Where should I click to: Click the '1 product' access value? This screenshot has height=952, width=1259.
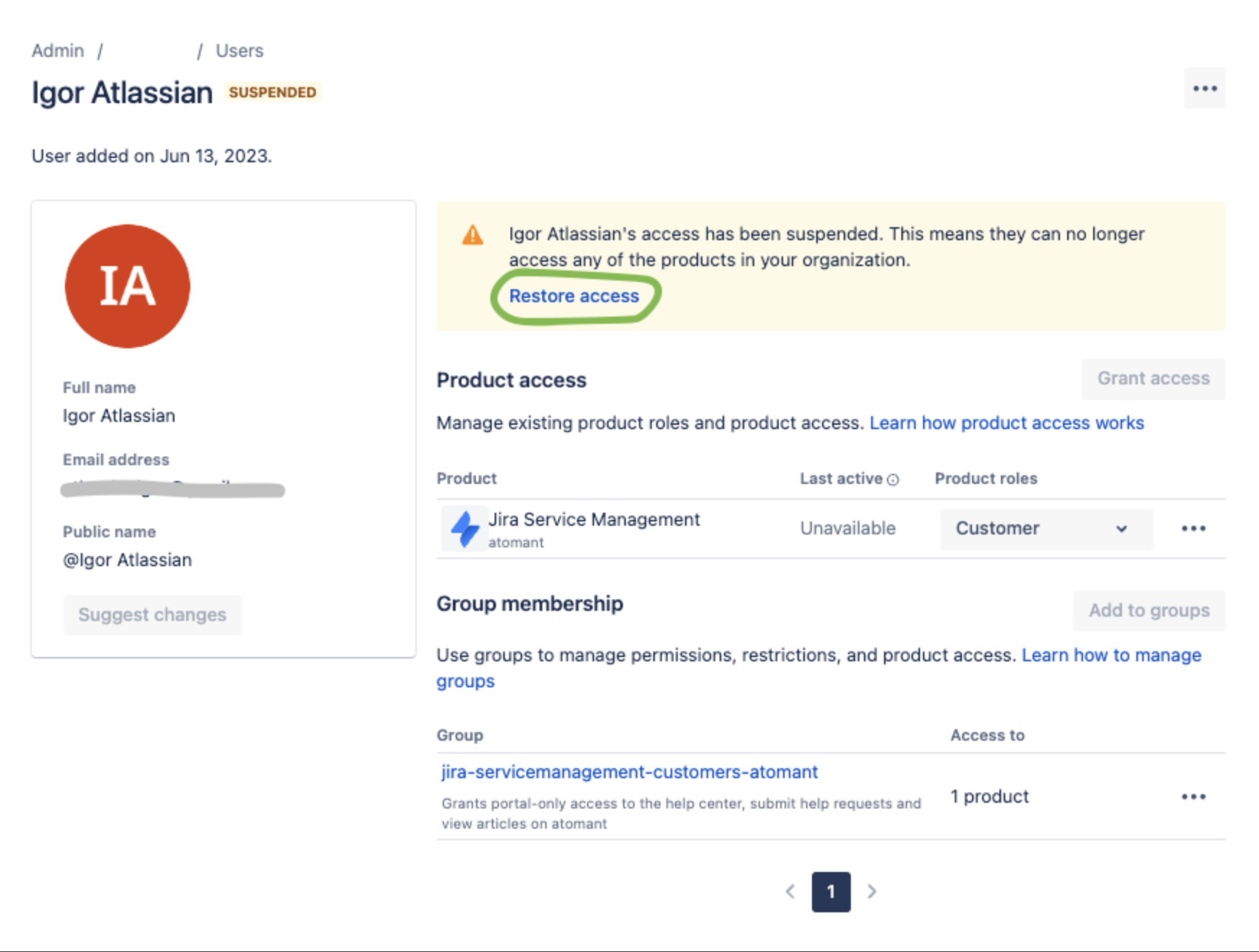point(989,797)
